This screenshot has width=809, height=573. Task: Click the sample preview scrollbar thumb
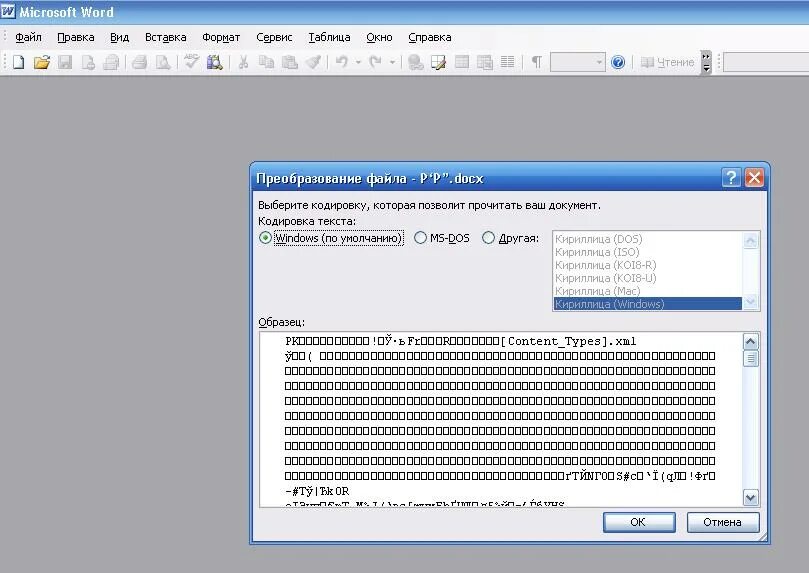[750, 358]
